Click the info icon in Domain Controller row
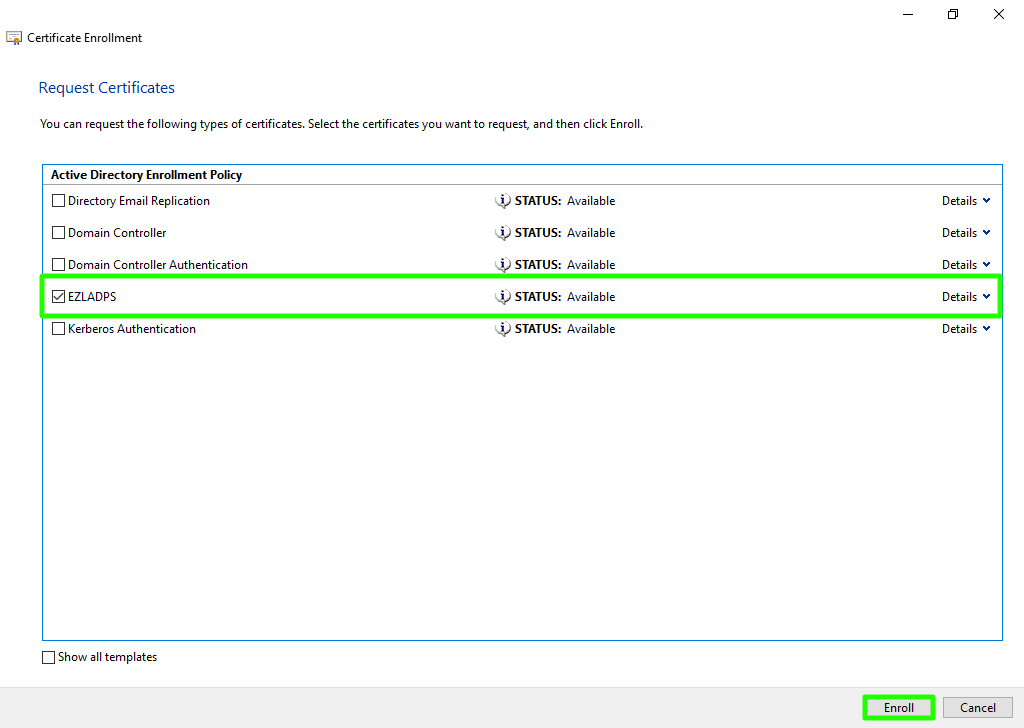This screenshot has height=728, width=1024. (x=503, y=233)
